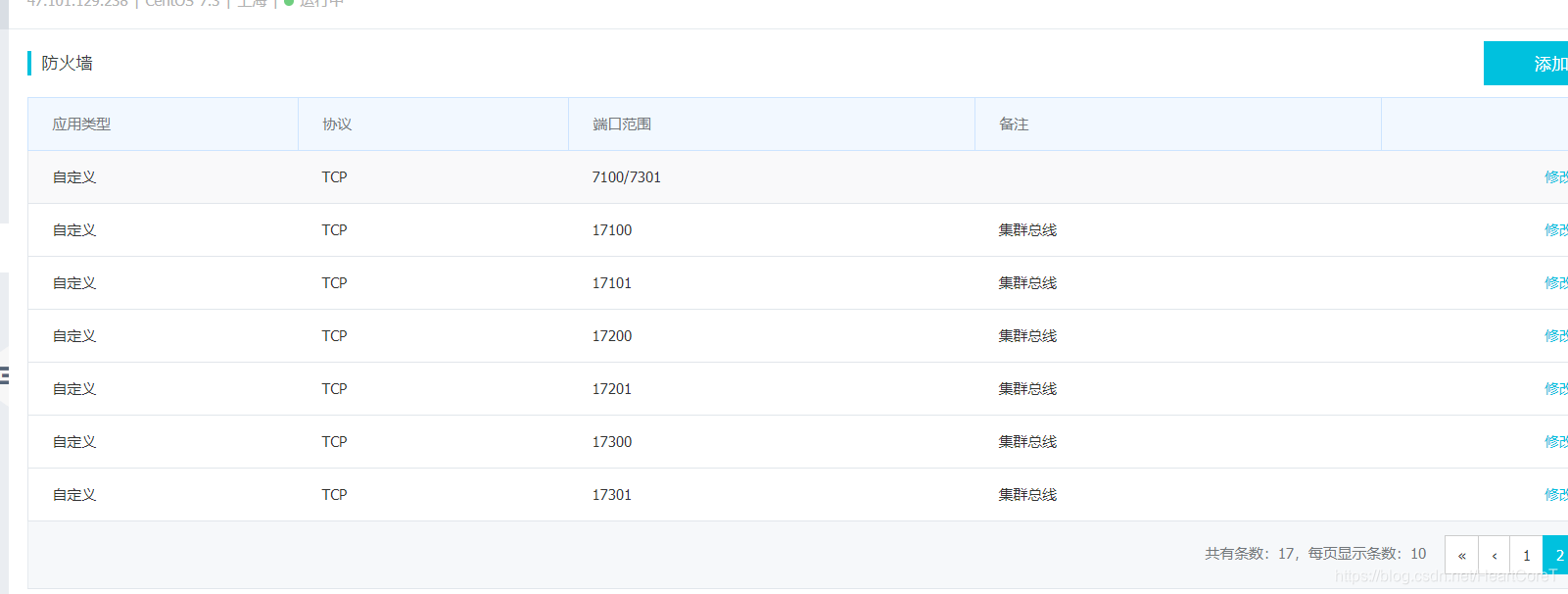The width and height of the screenshot is (1568, 594).
Task: Click 集群总线 remark in 17100 row
Action: click(x=1027, y=230)
